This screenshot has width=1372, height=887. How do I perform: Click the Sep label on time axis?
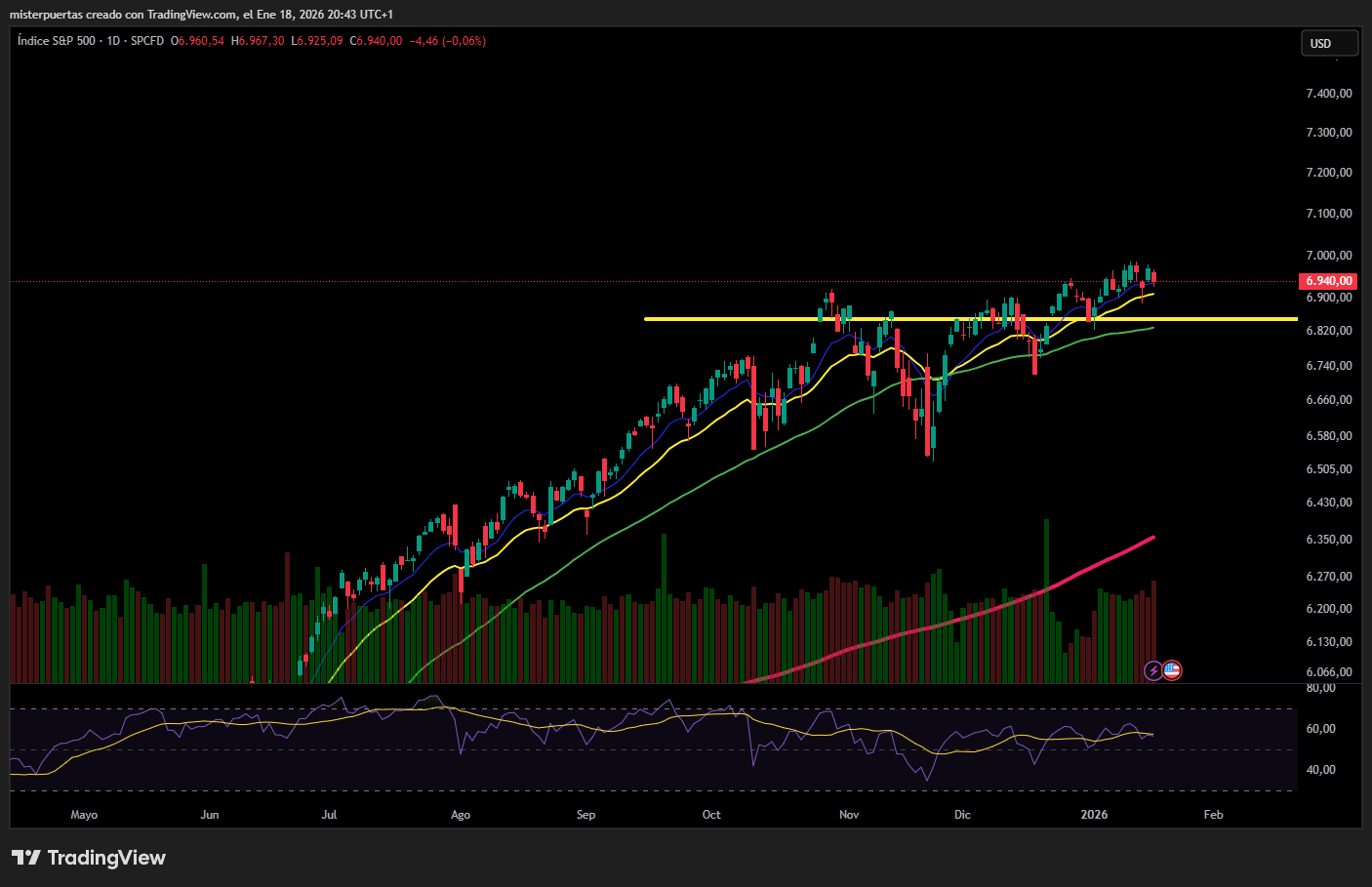(585, 815)
